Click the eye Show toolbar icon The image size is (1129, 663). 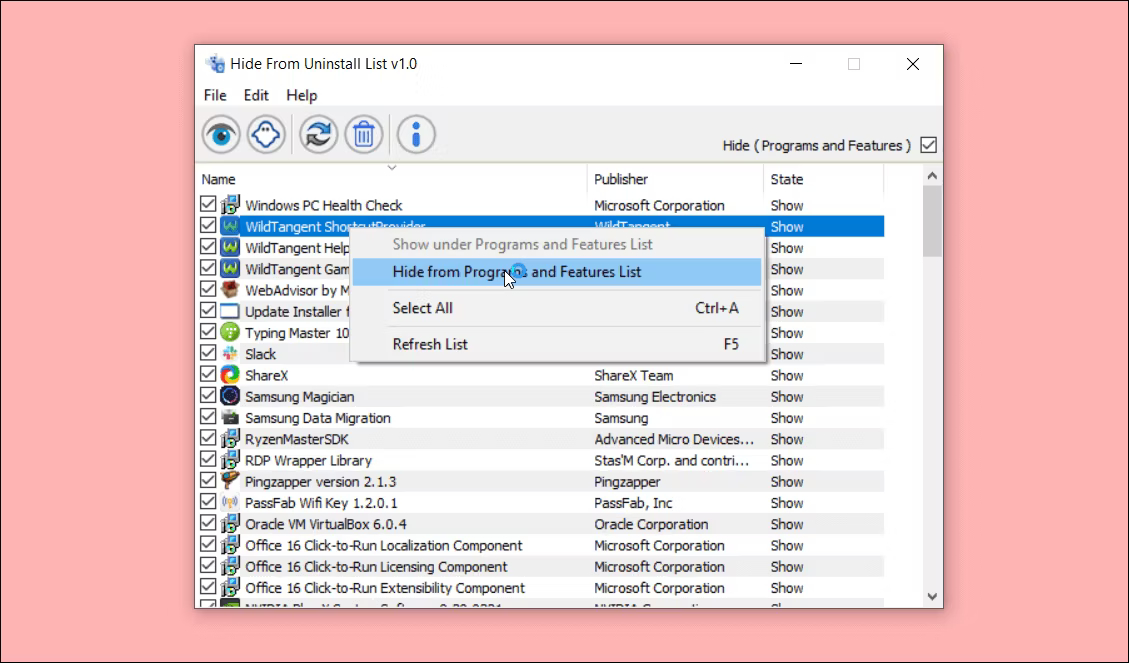point(221,134)
